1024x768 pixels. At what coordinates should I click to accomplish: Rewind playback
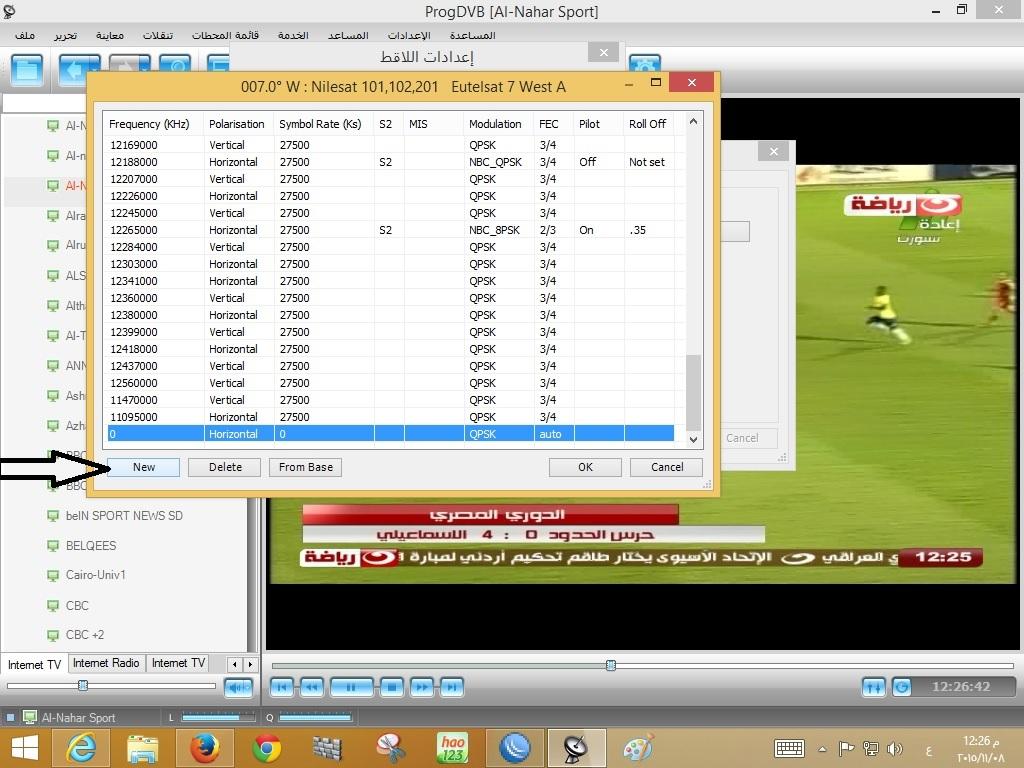[x=312, y=687]
